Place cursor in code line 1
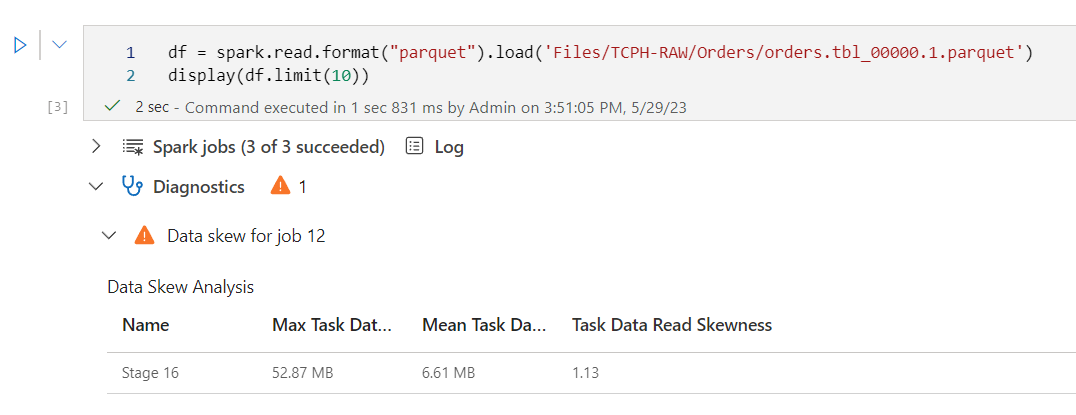The image size is (1076, 415). coord(600,51)
